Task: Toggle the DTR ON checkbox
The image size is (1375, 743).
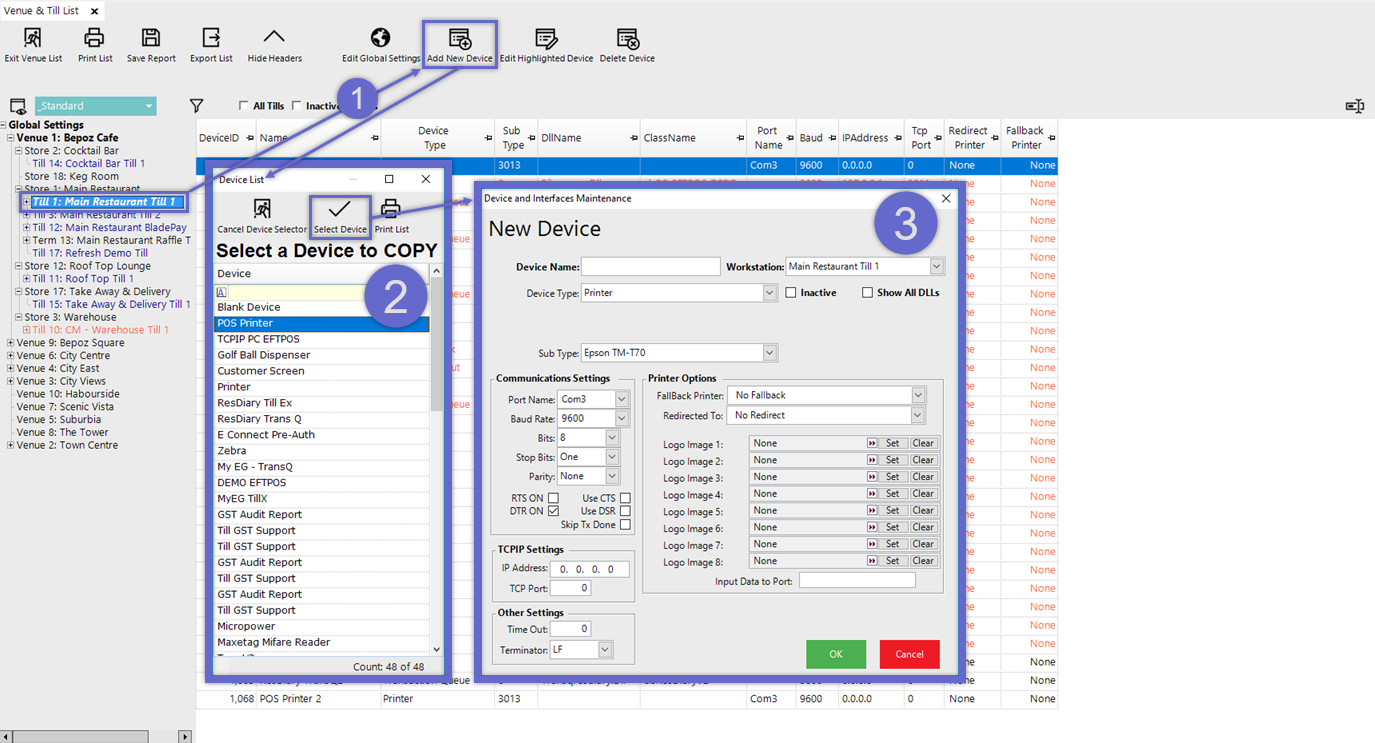Action: pyautogui.click(x=553, y=511)
